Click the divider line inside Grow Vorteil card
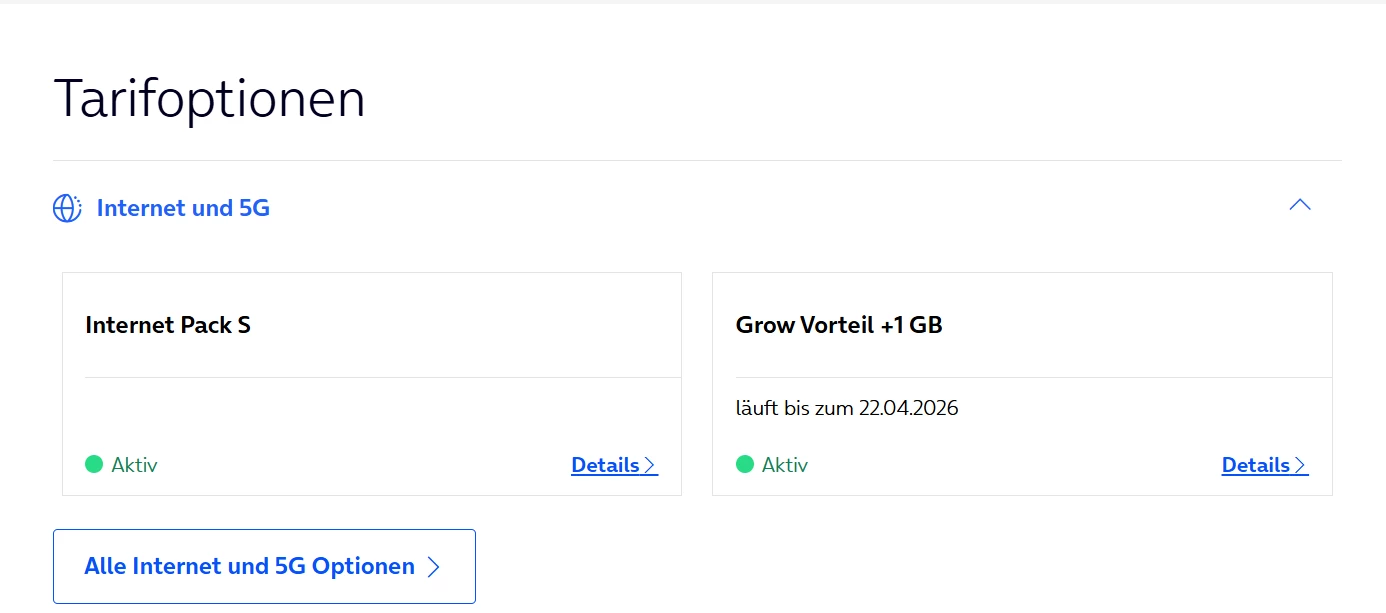1386x613 pixels. coord(1022,377)
